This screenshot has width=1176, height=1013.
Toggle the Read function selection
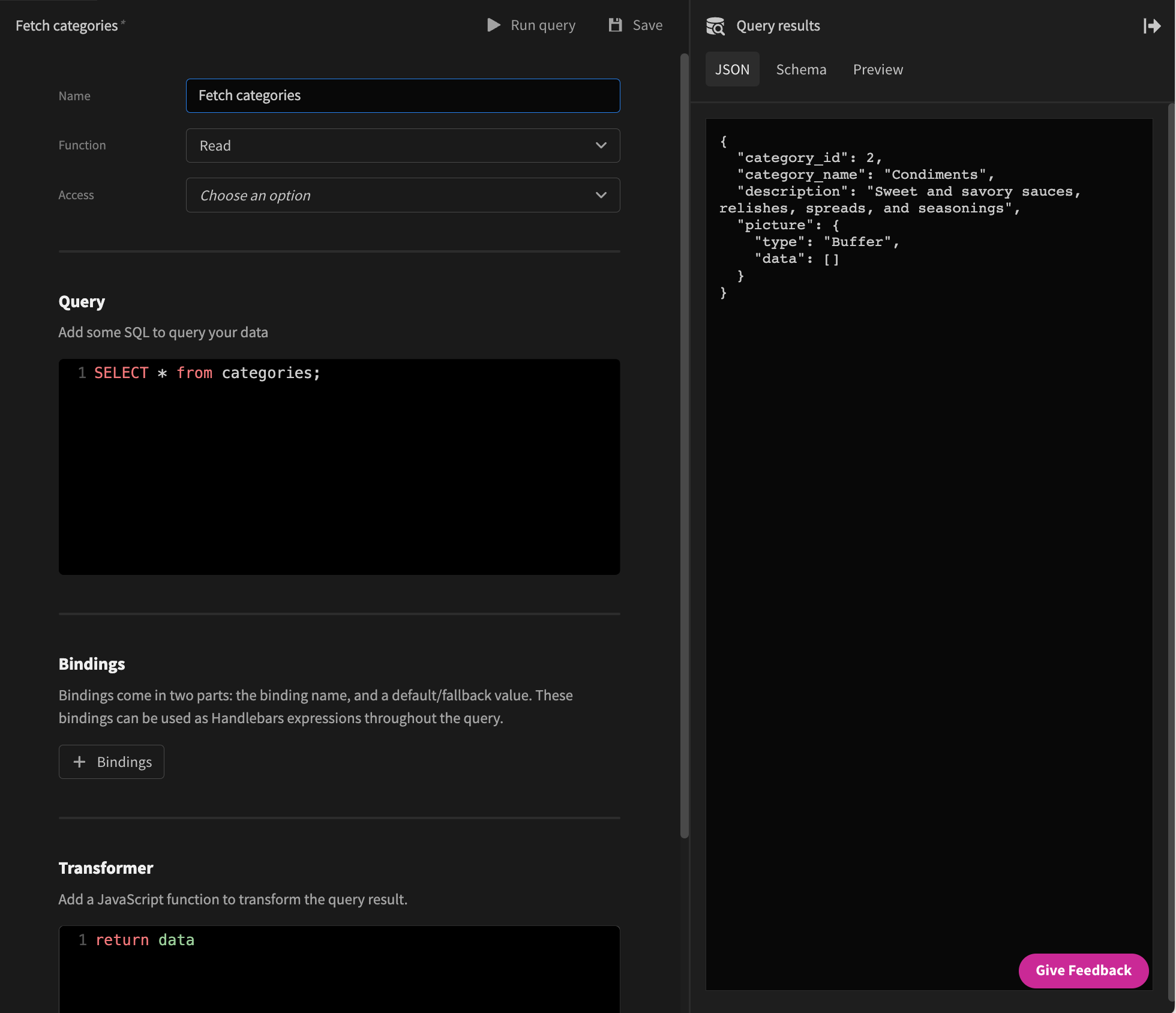point(403,145)
